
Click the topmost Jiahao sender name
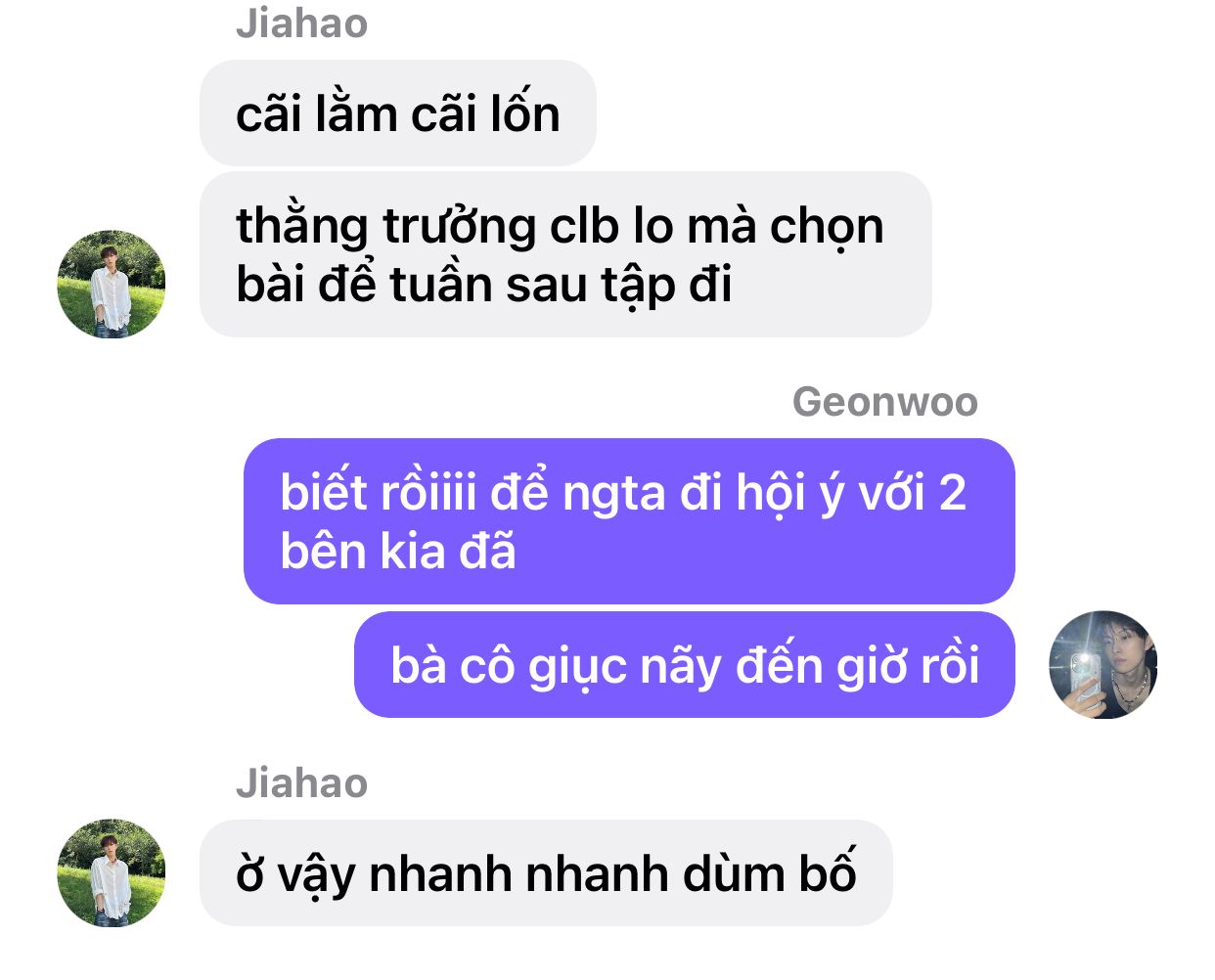coord(302,22)
